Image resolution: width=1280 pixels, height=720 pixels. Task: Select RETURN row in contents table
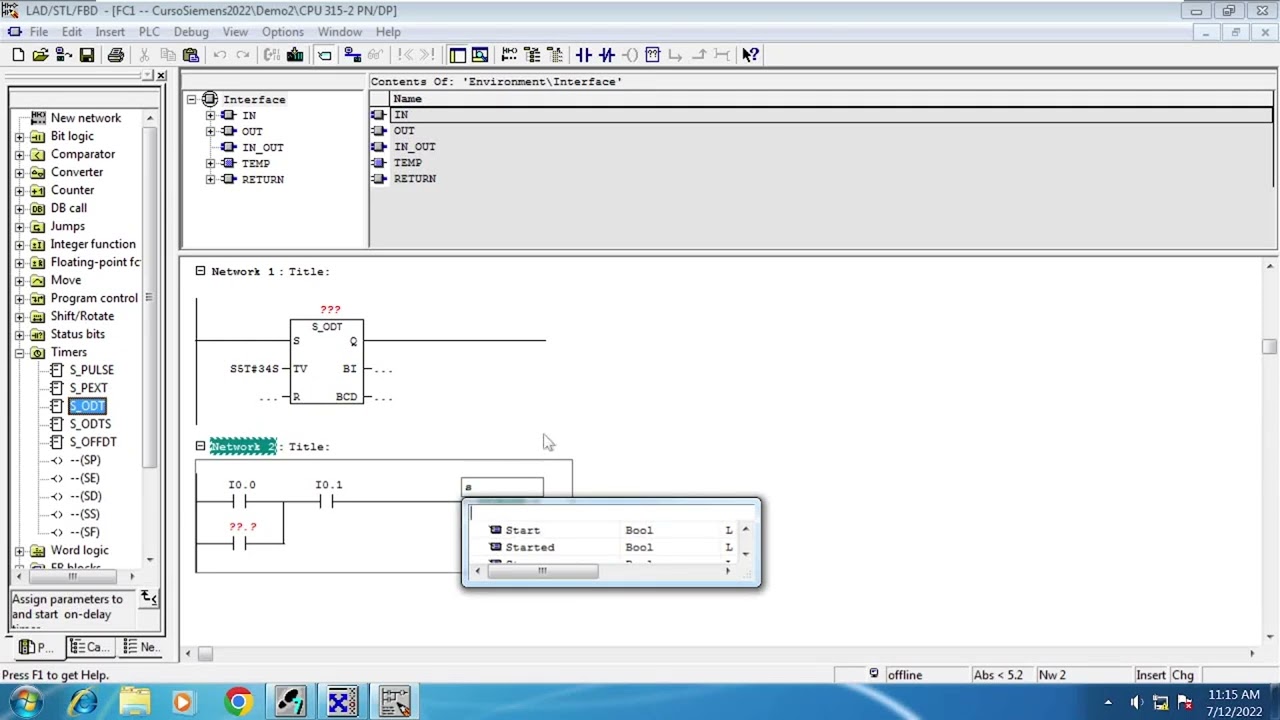822,179
